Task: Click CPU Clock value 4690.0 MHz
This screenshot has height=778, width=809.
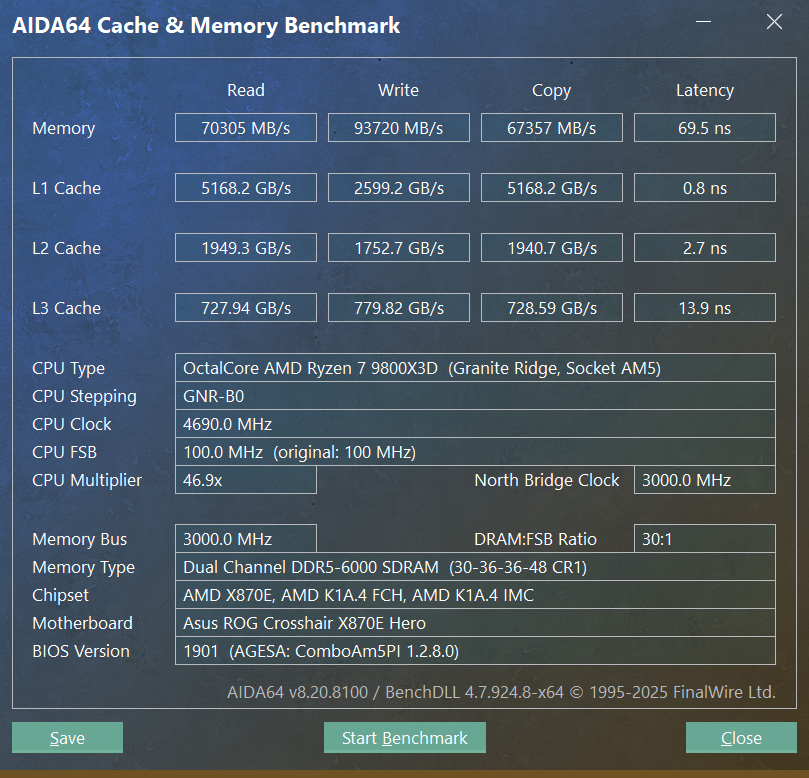Action: point(475,424)
